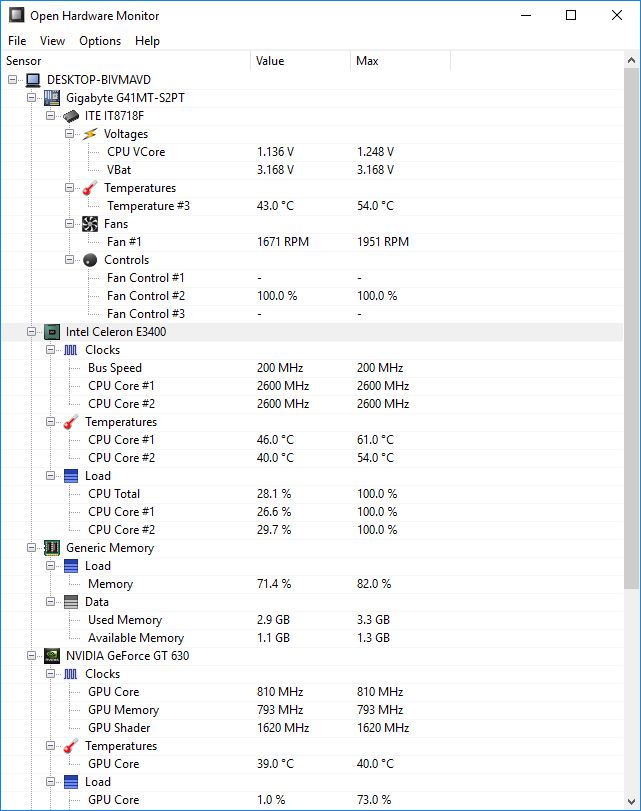Collapse the Generic Memory tree node
This screenshot has width=641, height=811.
coord(32,547)
